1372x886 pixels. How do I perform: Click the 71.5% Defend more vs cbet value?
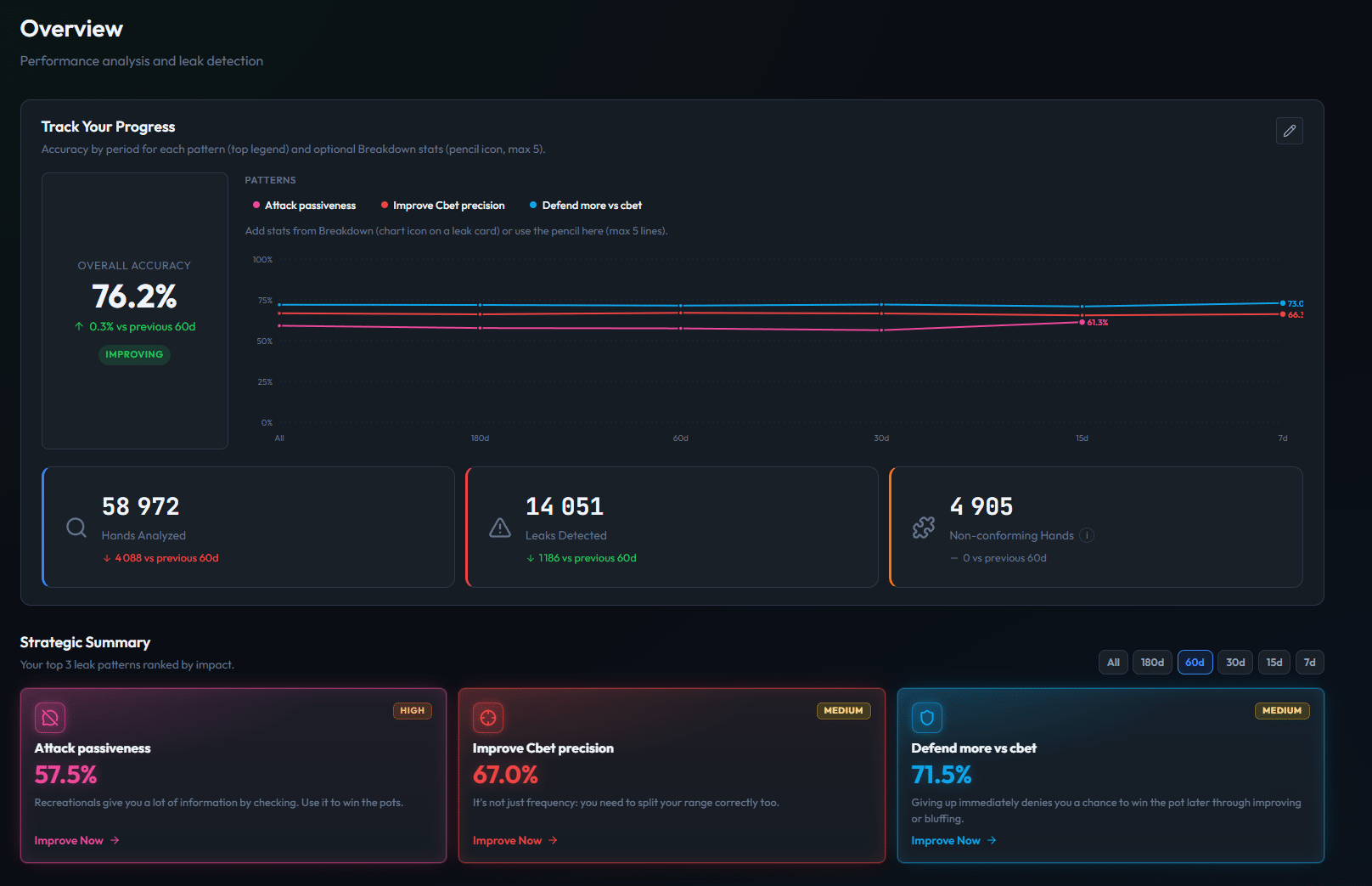(942, 775)
